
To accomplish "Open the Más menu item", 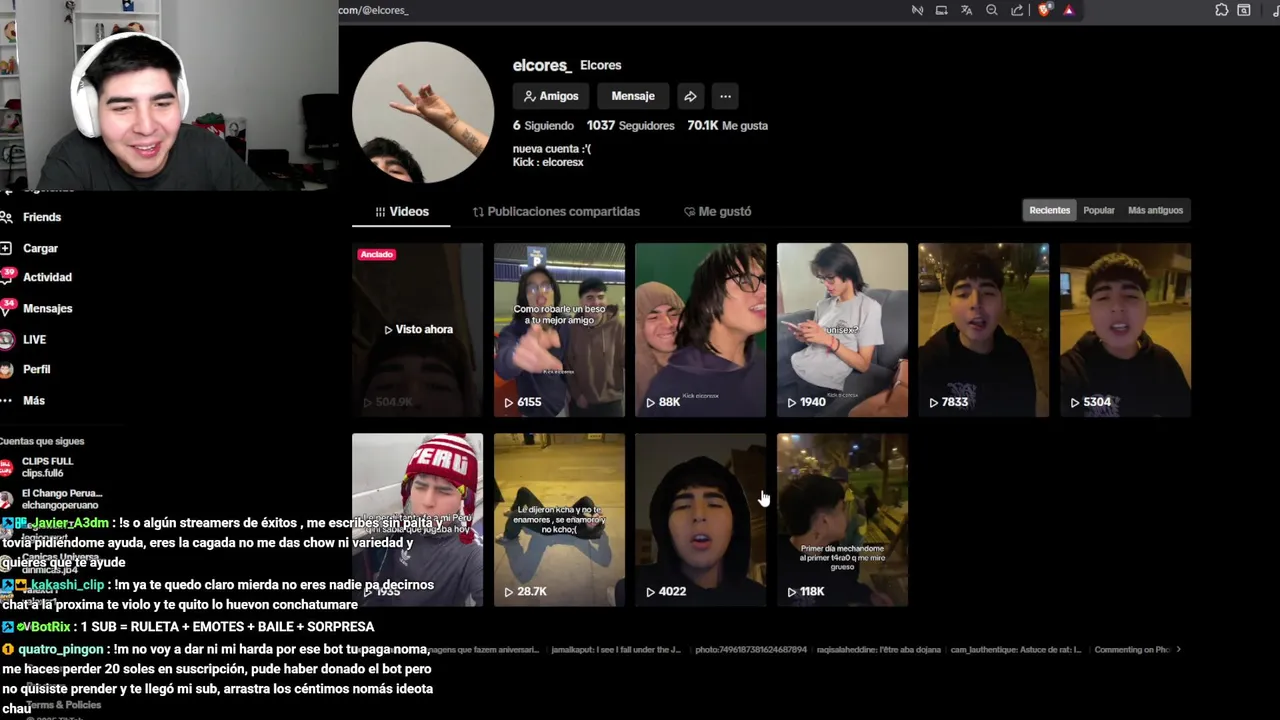I will pos(34,400).
